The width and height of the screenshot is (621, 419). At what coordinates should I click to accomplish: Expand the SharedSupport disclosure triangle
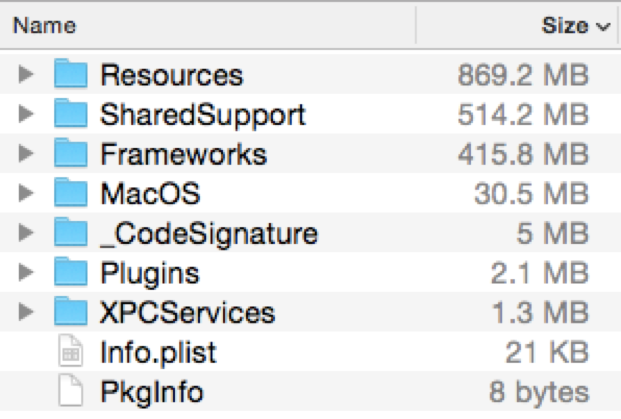(x=25, y=114)
